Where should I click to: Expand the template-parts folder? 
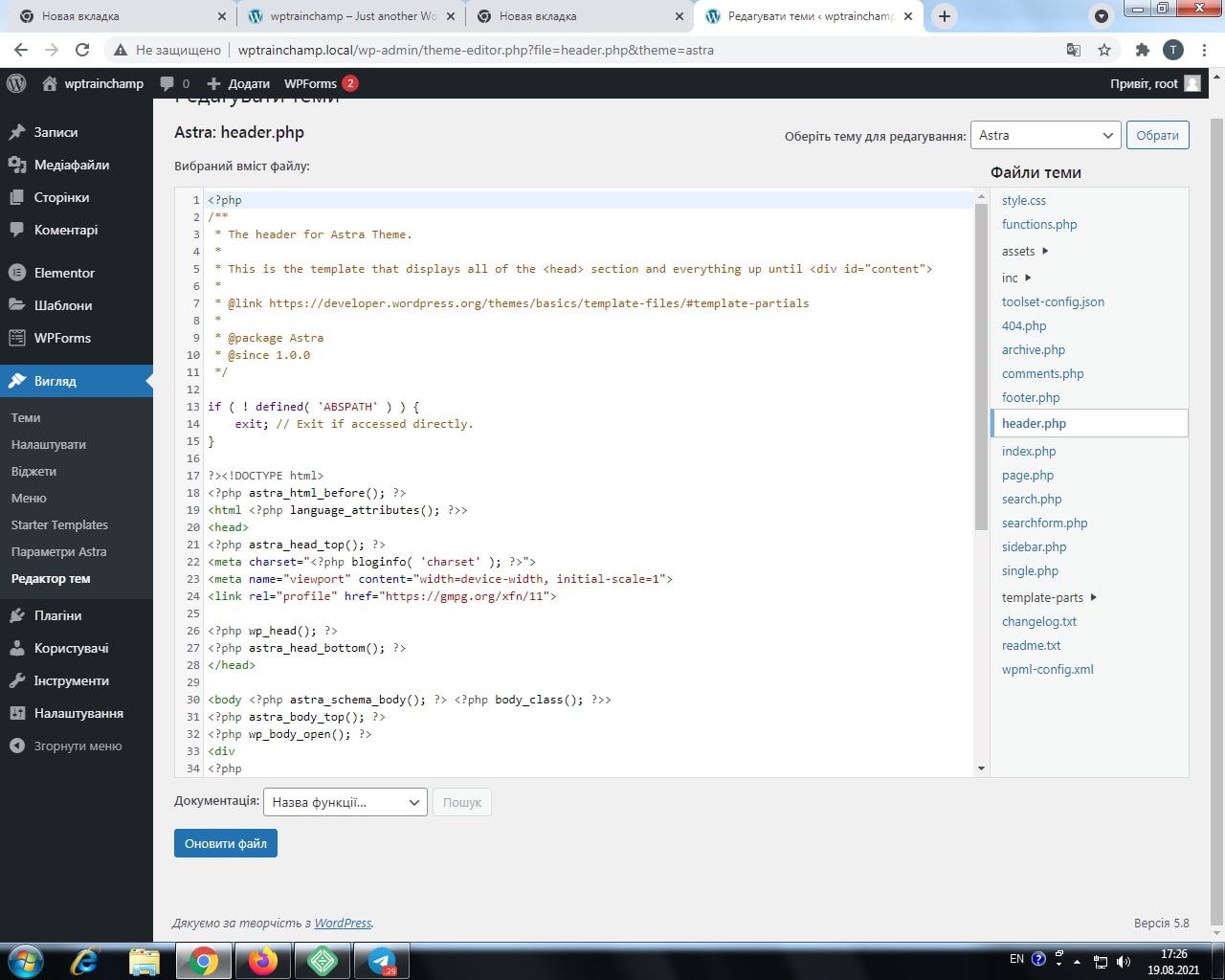(x=1049, y=597)
